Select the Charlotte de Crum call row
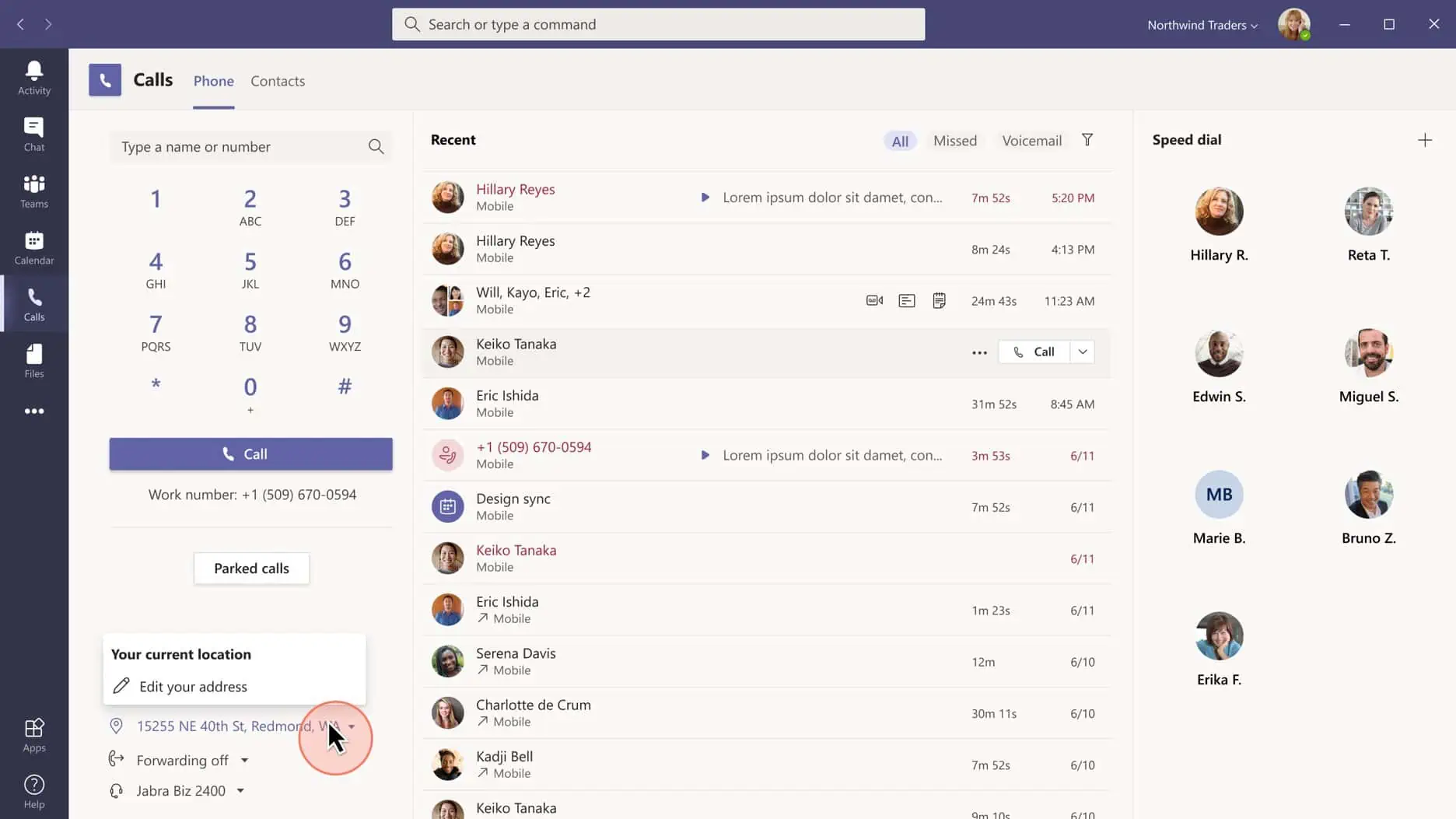Screen dimensions: 1456x819 pos(767,713)
